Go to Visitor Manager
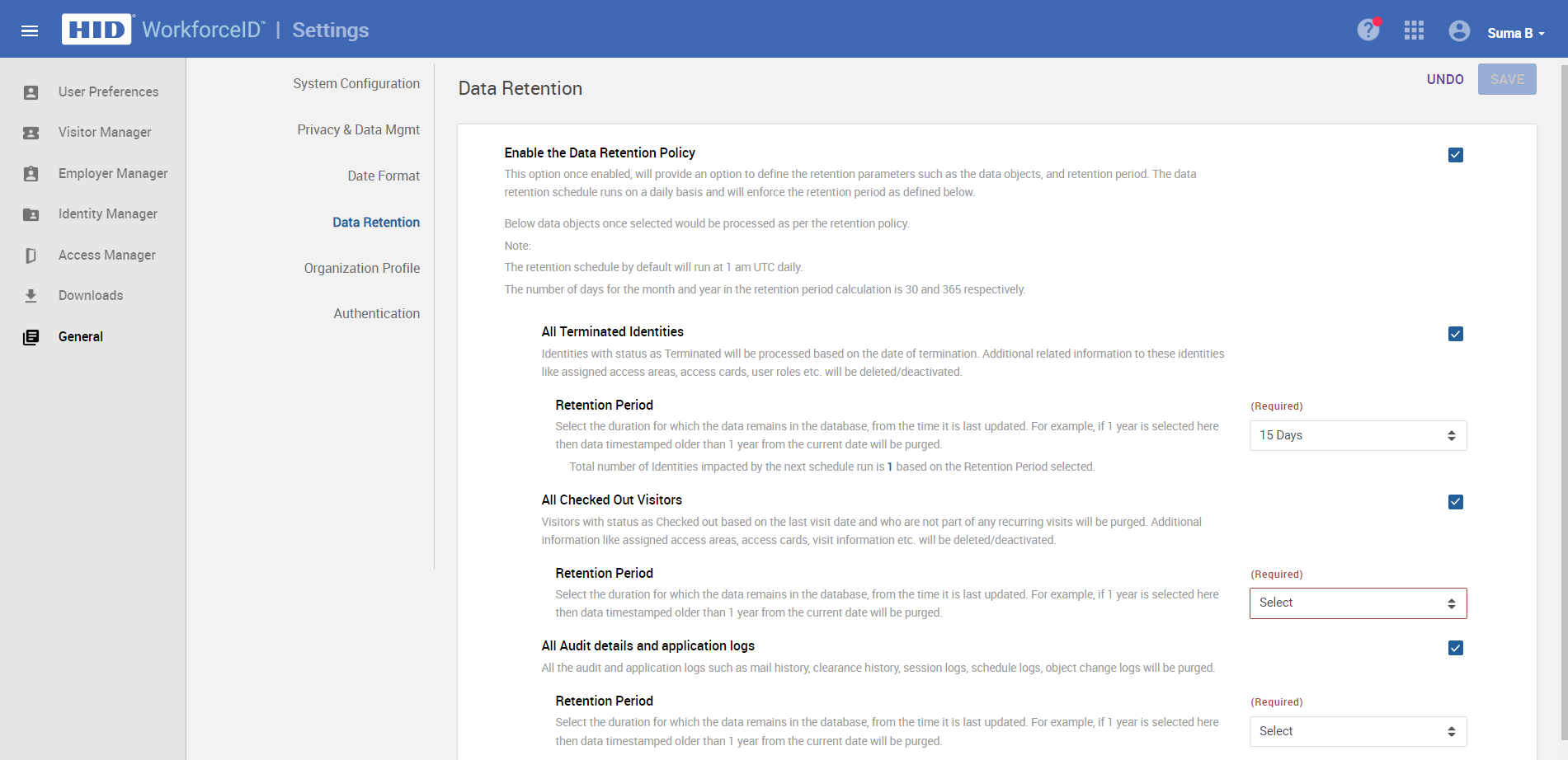Screen dimensions: 1568x760 tap(105, 132)
